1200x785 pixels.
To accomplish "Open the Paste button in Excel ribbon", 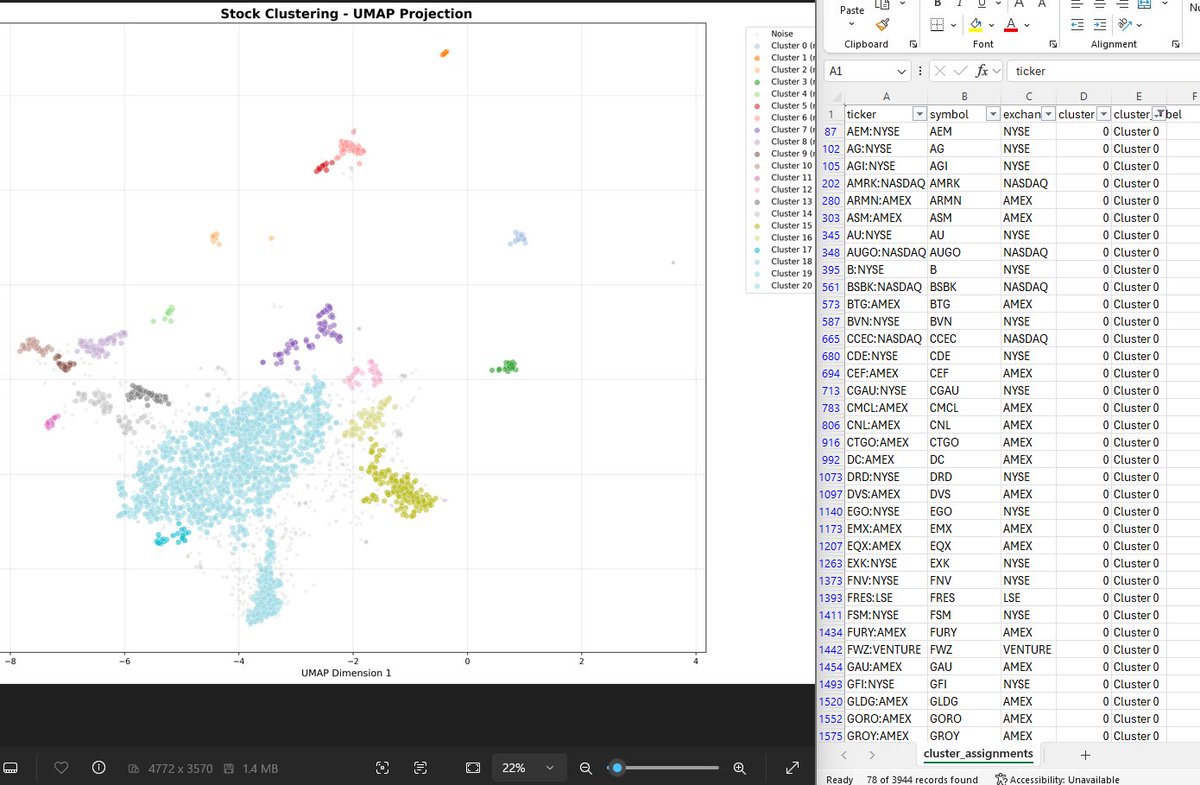I will click(x=852, y=10).
